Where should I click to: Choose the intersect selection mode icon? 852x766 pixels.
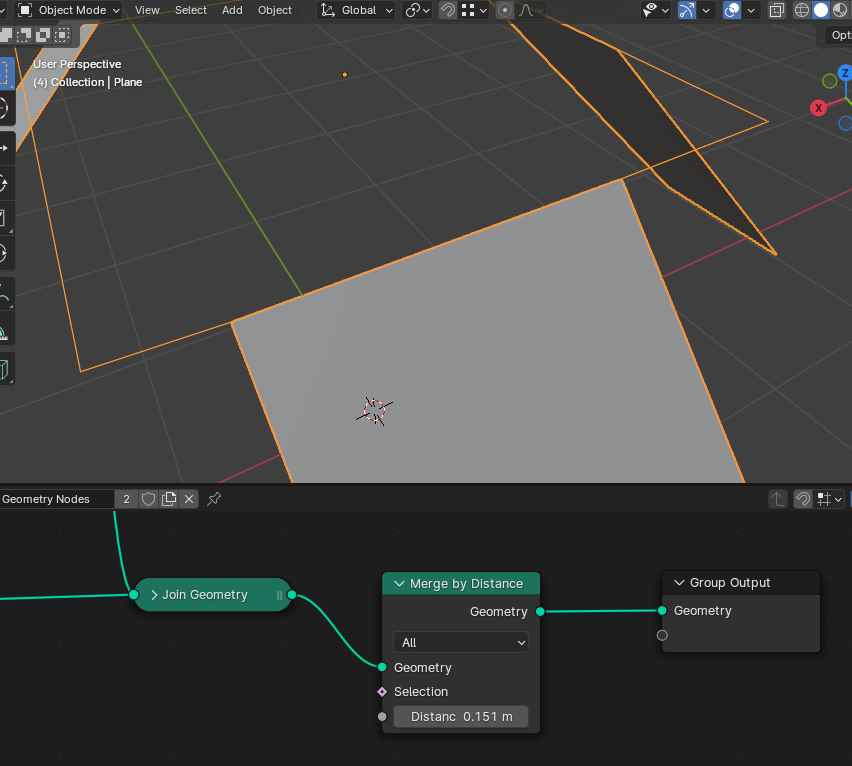(x=62, y=35)
